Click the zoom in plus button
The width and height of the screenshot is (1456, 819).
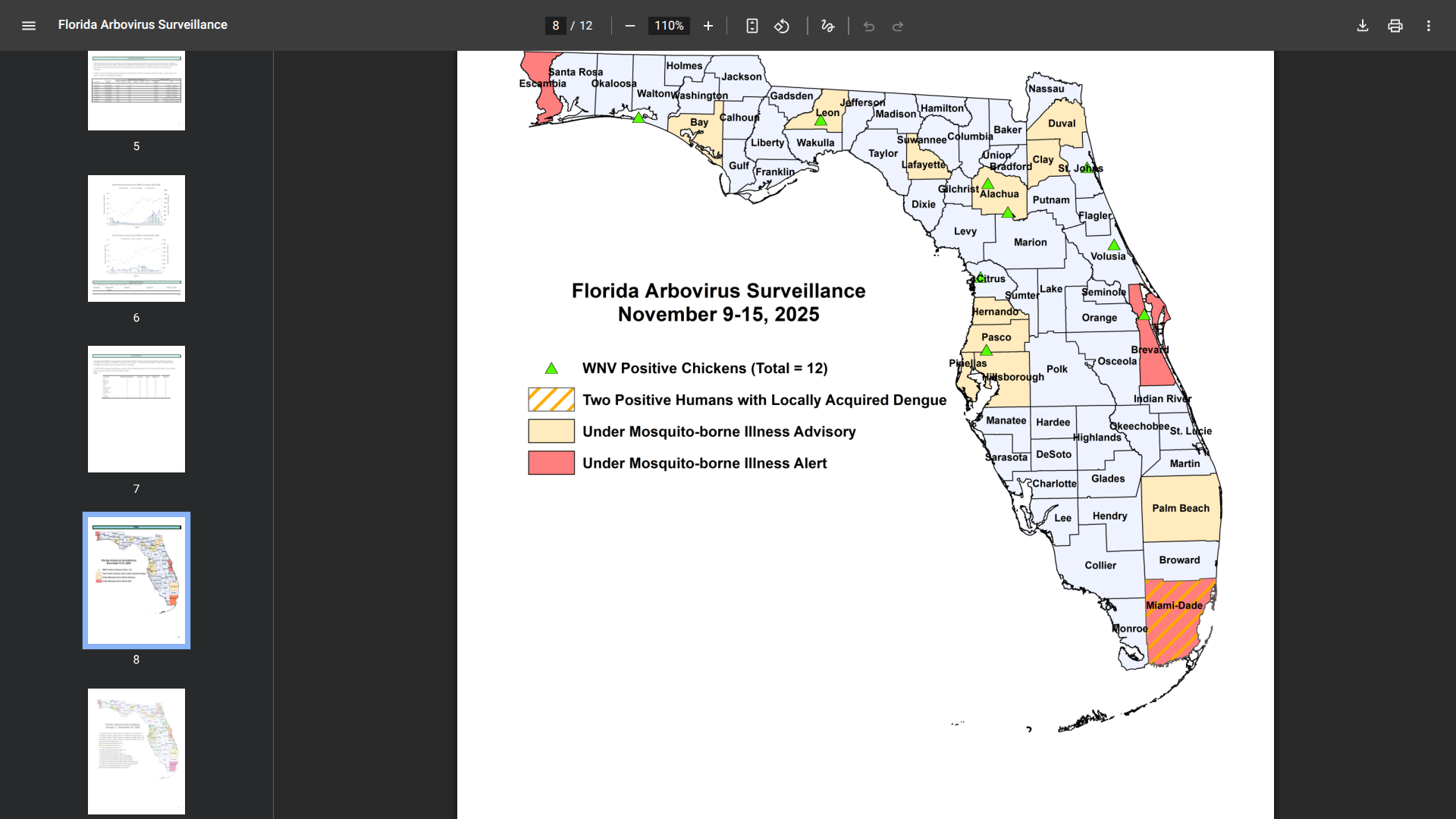(708, 26)
